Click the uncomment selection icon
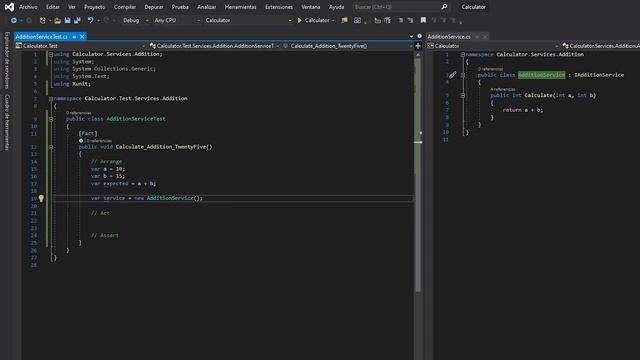This screenshot has width=640, height=360. point(410,20)
